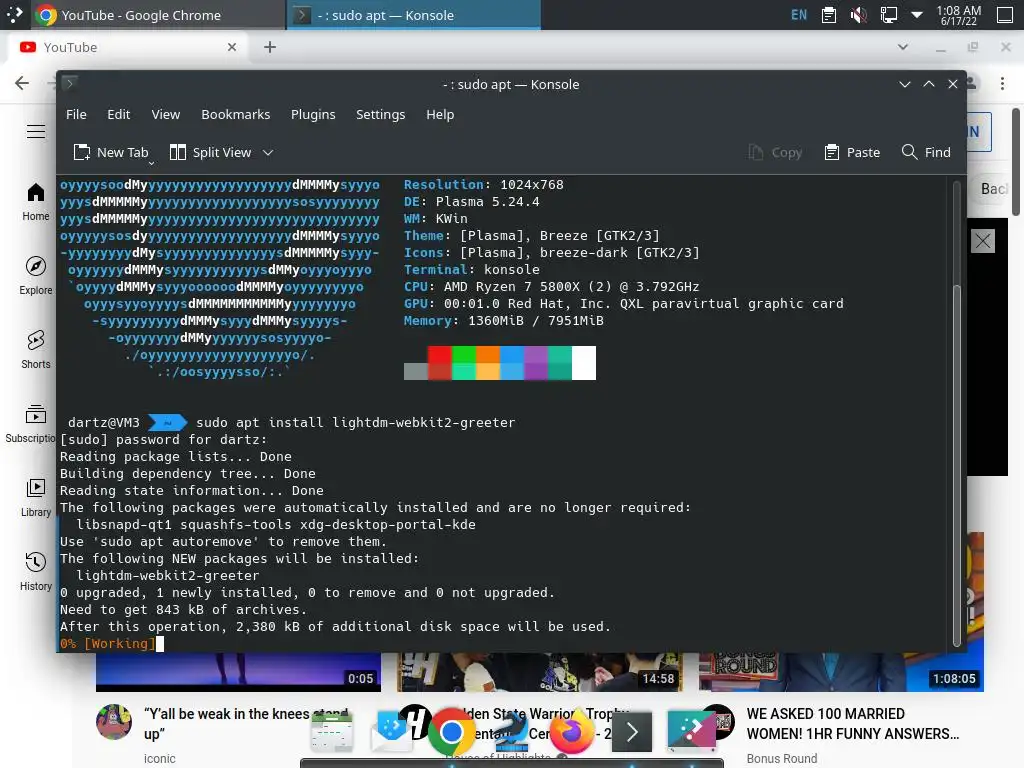Dismiss the YouTube banner with the X
The height and width of the screenshot is (768, 1024).
(983, 241)
